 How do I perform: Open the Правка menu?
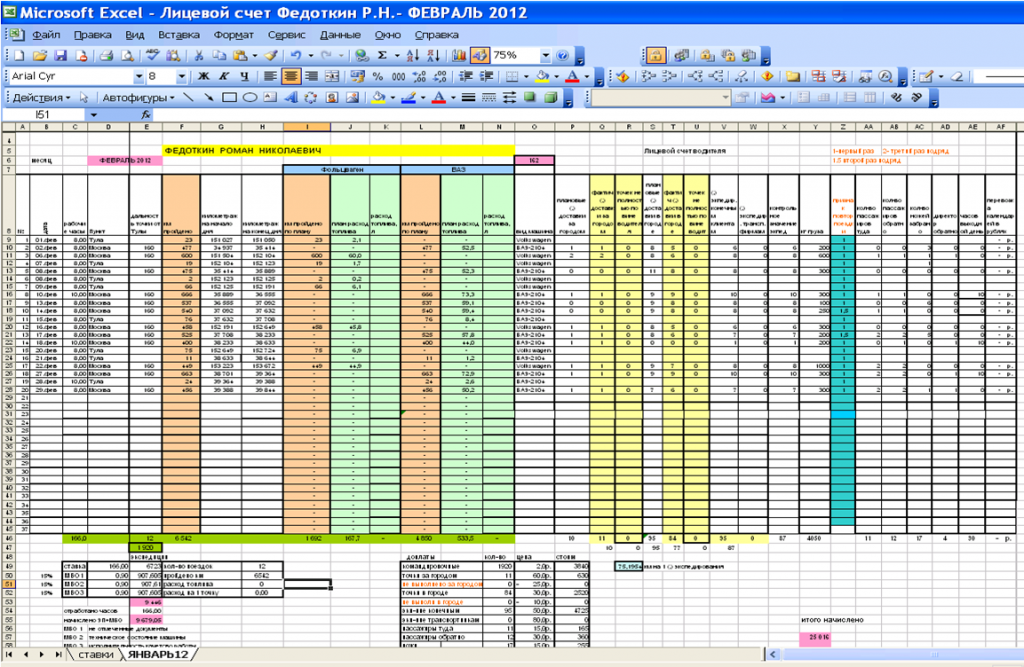tap(92, 35)
